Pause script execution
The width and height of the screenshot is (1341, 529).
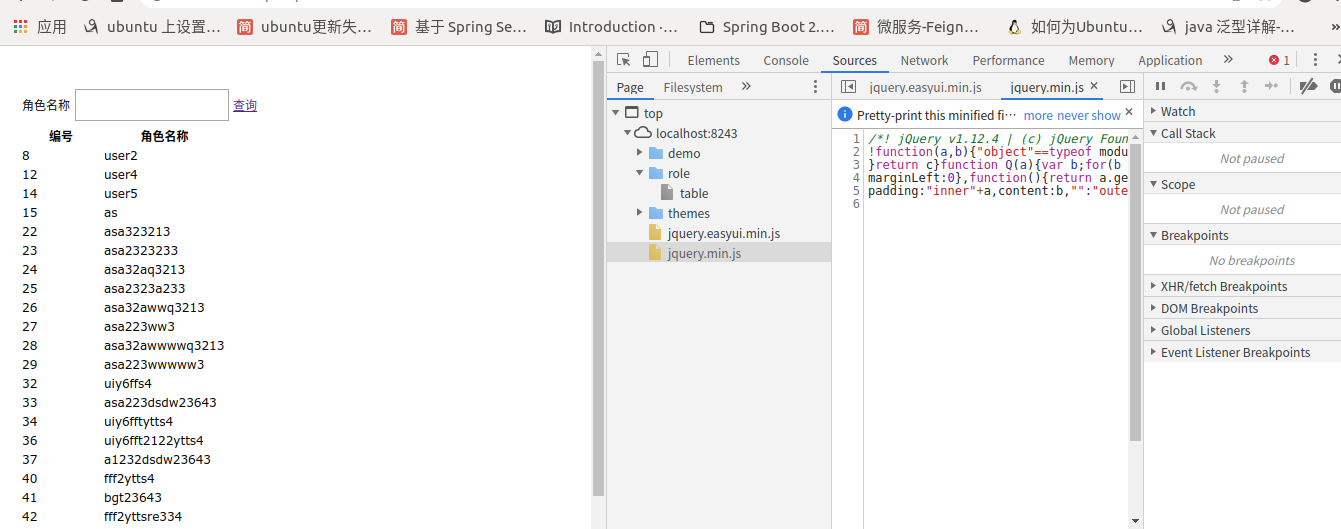point(1161,87)
